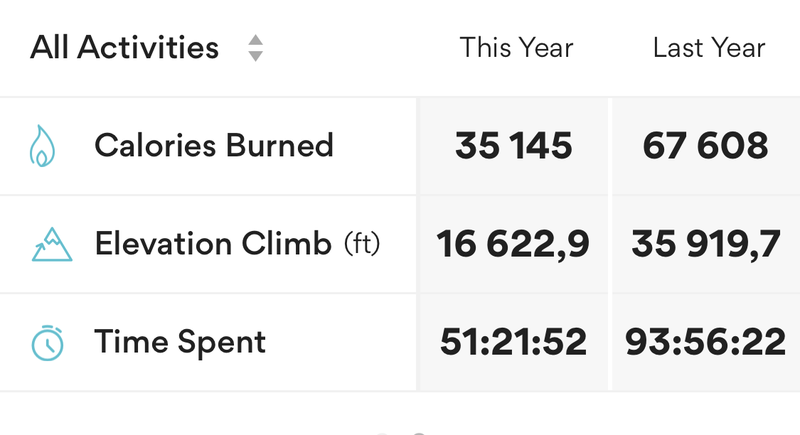Tap last year's elevation value 35 919,7

click(x=706, y=244)
